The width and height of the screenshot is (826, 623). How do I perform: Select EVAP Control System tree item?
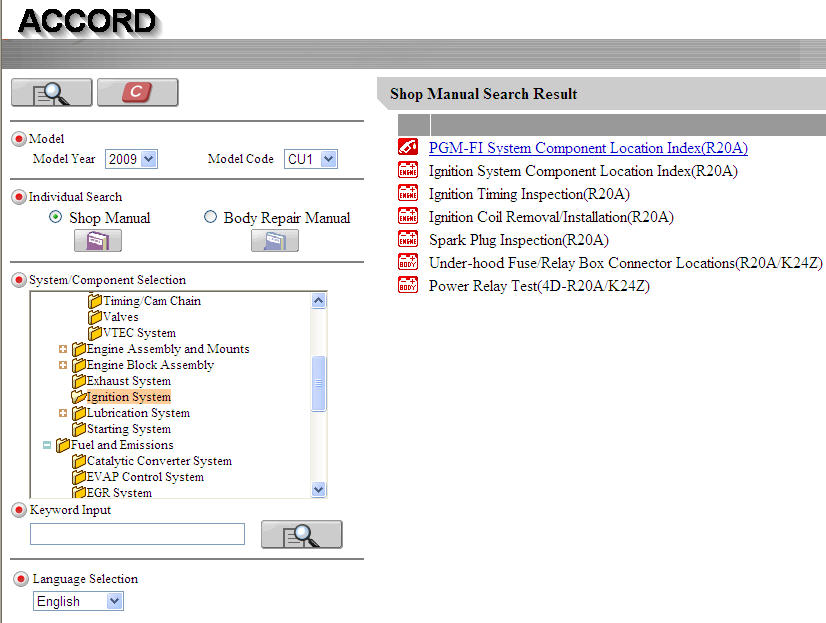(145, 477)
